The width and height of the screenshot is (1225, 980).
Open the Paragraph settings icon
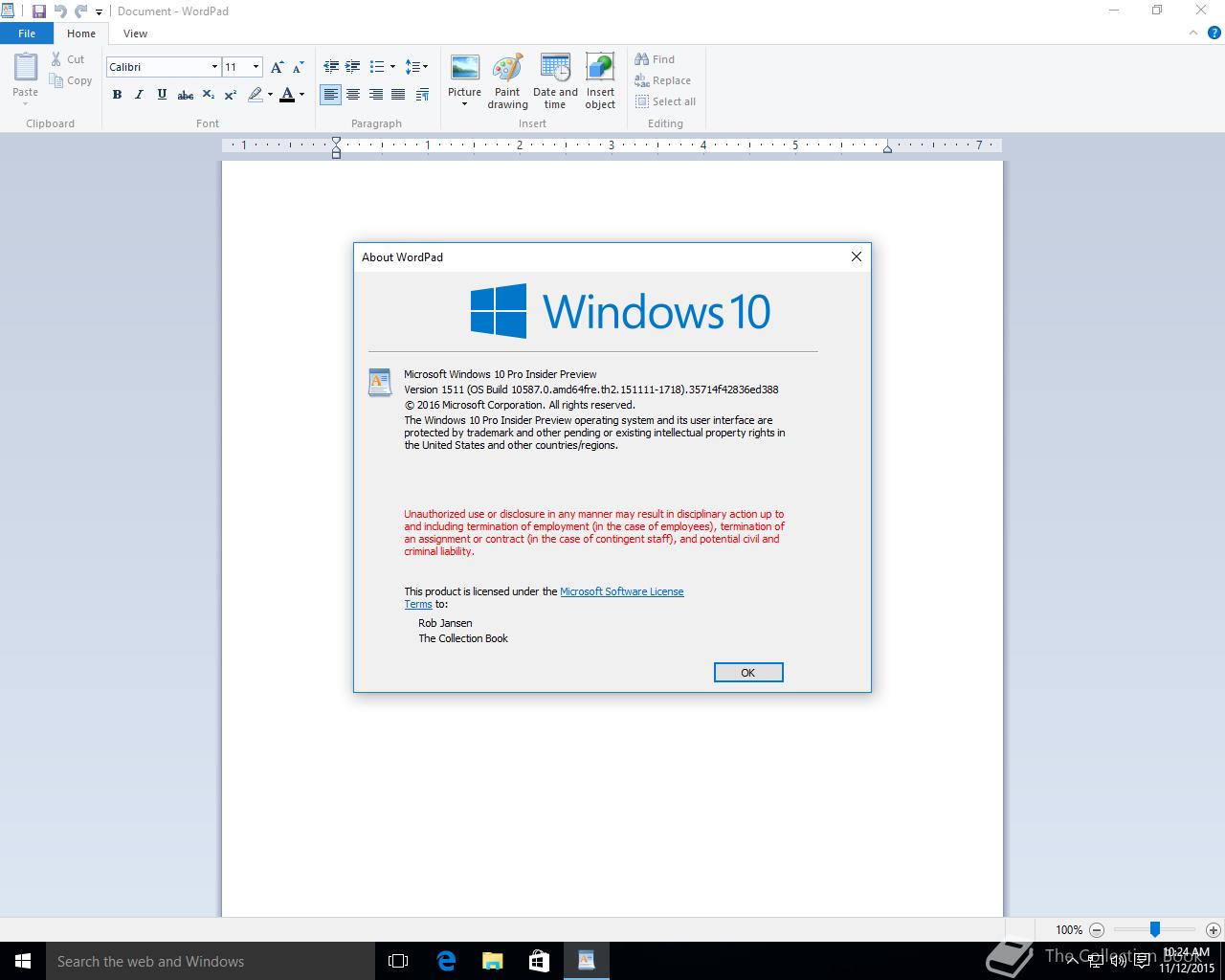tap(422, 94)
